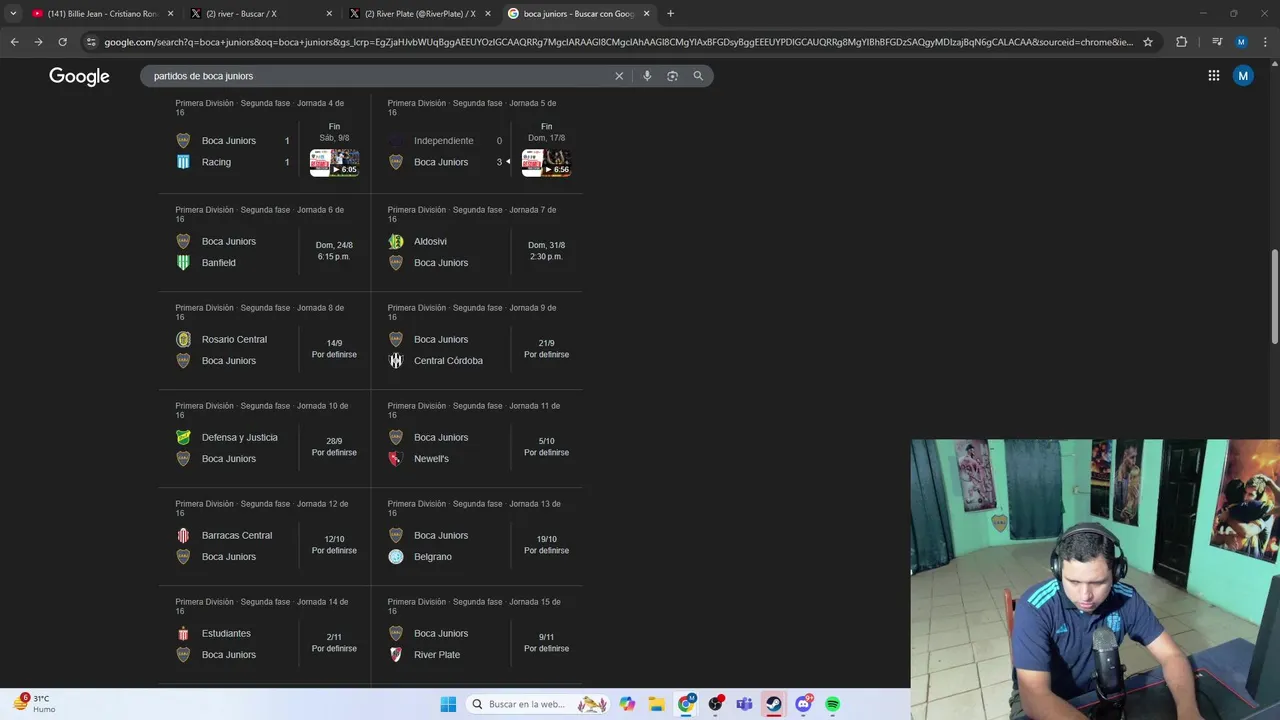Image resolution: width=1280 pixels, height=720 pixels.
Task: Open the Google account avatar M
Action: point(1243,76)
